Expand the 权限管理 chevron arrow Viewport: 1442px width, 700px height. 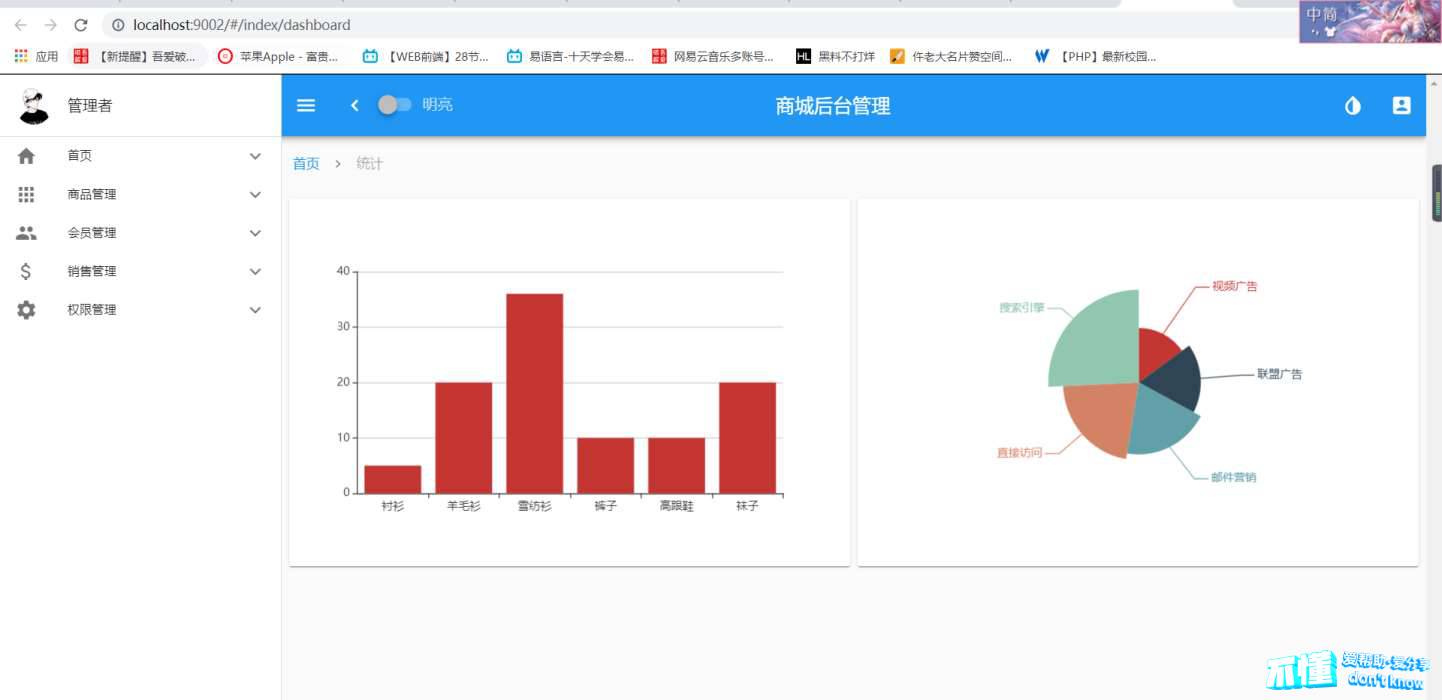255,310
